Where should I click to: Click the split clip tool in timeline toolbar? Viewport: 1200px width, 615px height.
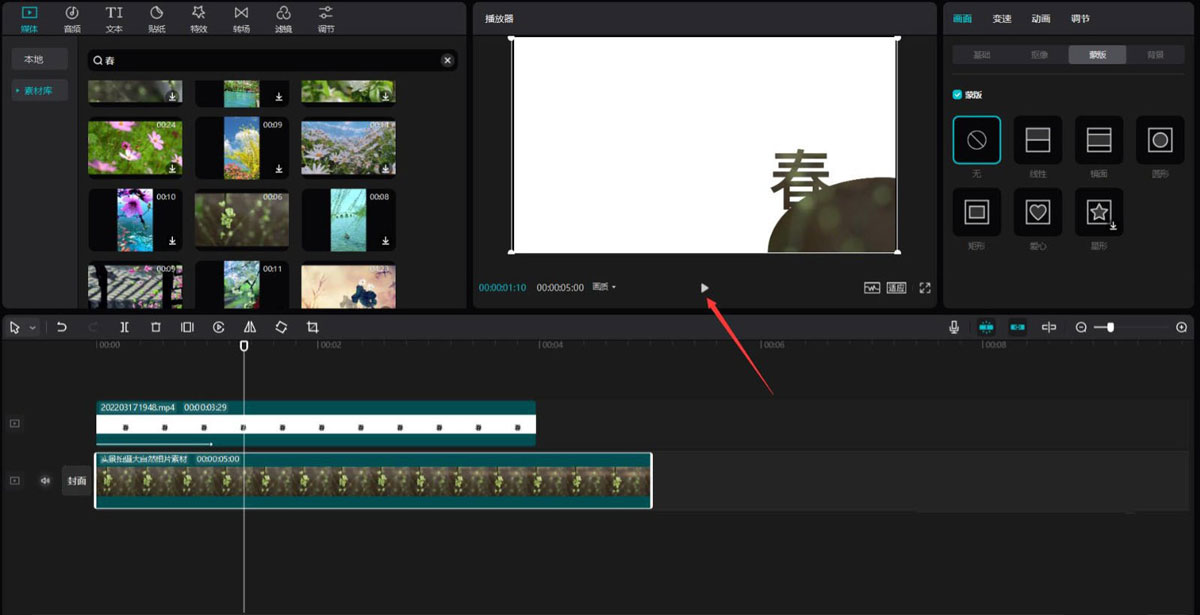pyautogui.click(x=124, y=327)
